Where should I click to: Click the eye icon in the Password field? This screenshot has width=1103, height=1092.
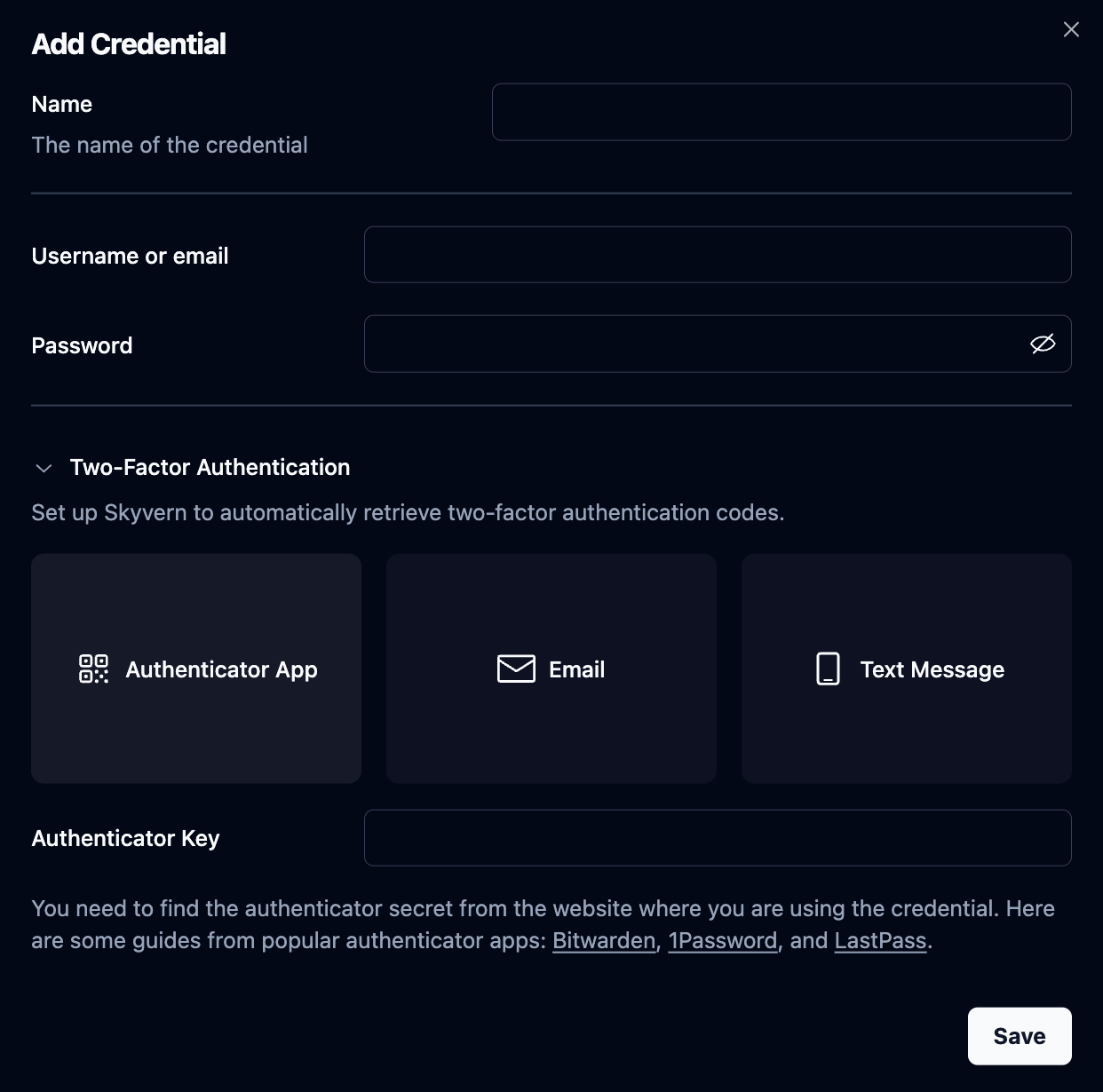pyautogui.click(x=1043, y=344)
